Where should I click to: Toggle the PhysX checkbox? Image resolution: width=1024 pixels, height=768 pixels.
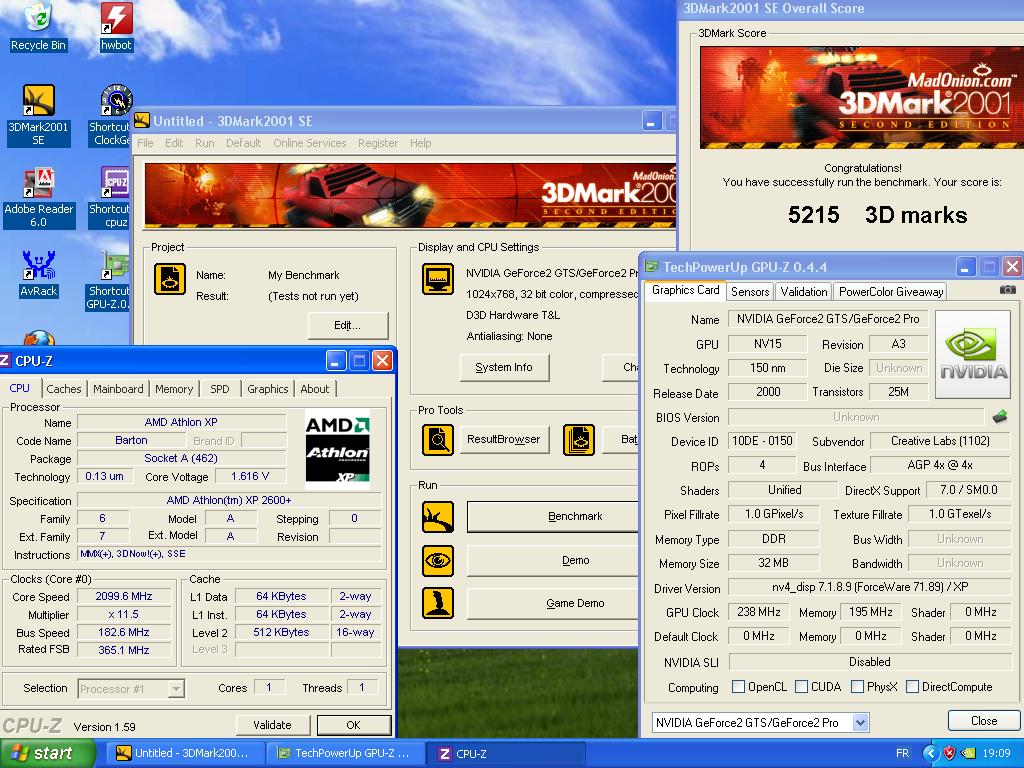tap(857, 687)
